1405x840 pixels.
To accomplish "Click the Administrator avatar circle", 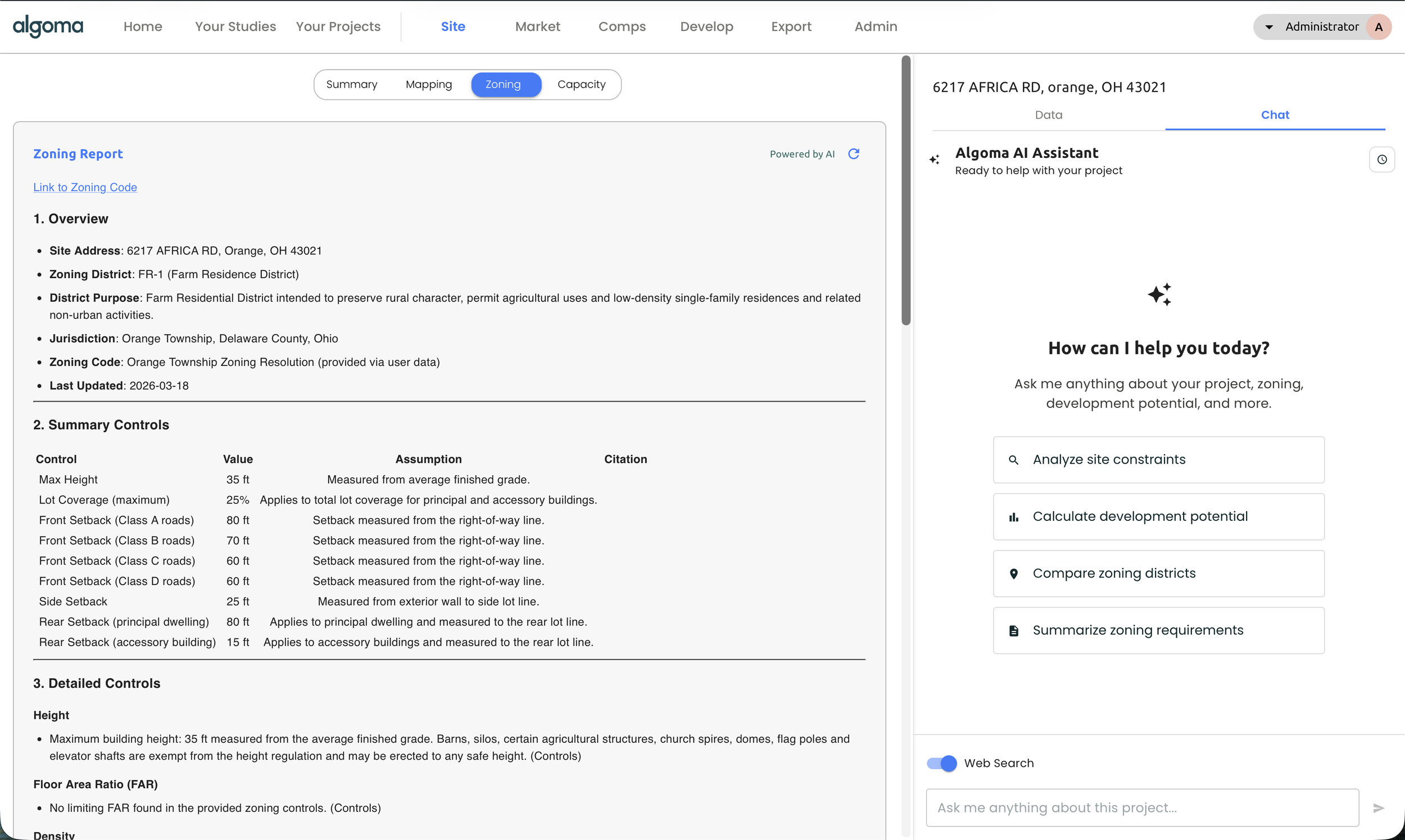I will coord(1379,26).
